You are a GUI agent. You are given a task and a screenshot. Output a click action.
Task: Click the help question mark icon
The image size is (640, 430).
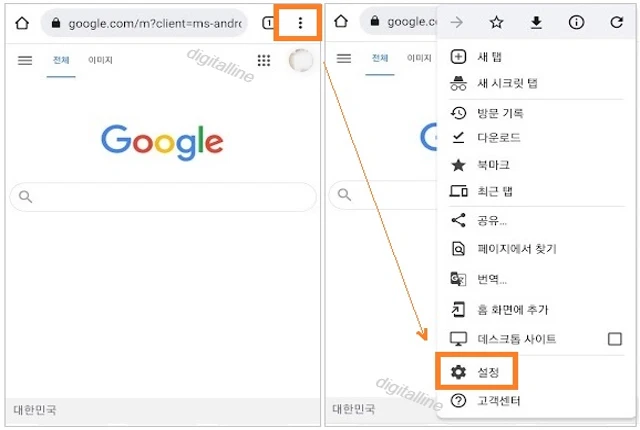point(458,401)
